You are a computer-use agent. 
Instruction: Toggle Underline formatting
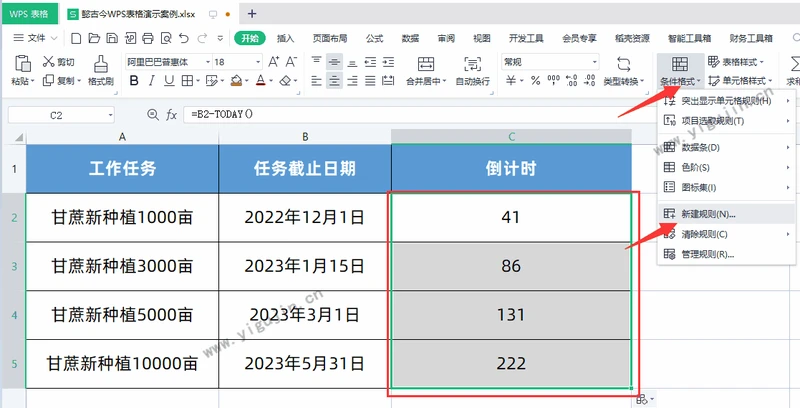(x=169, y=81)
